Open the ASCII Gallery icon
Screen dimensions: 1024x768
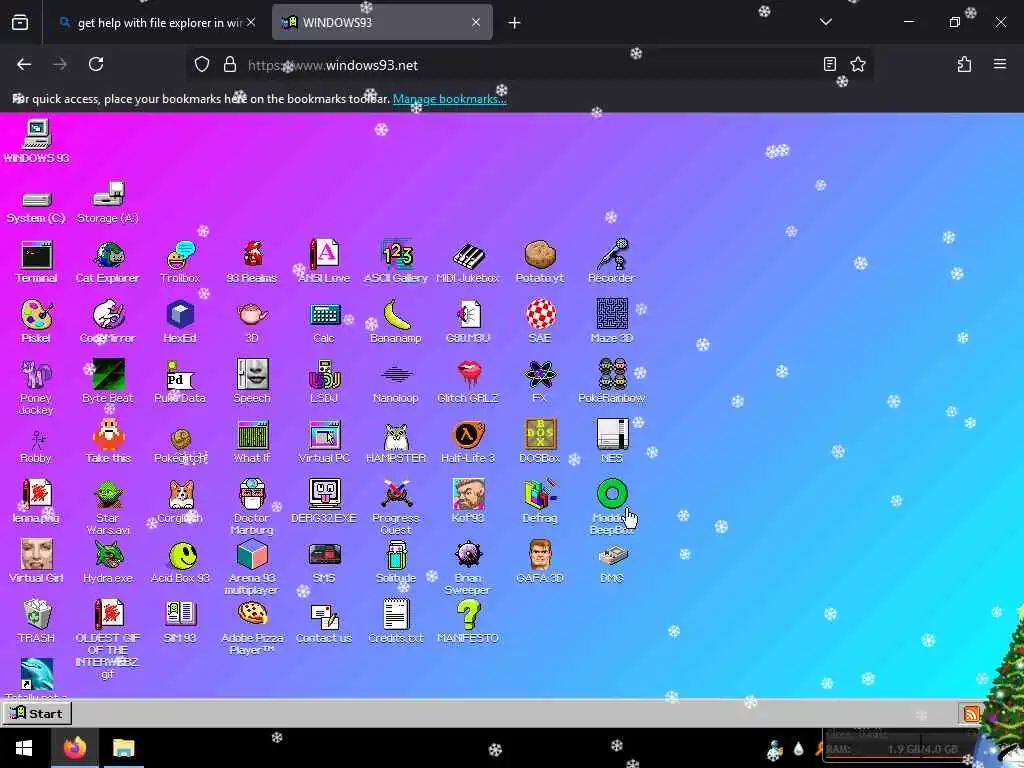tap(396, 261)
